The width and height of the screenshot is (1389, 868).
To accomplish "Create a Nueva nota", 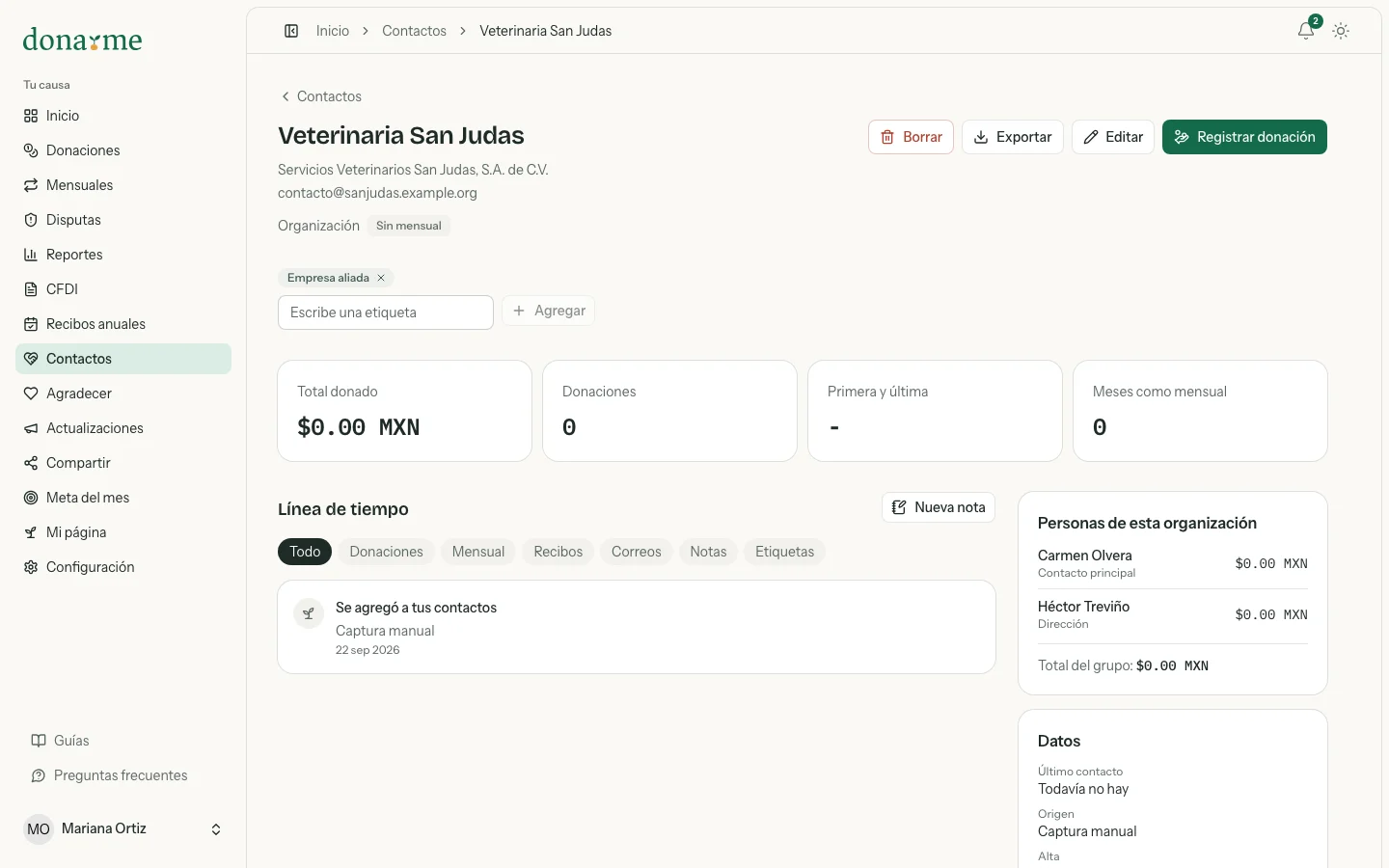I will tap(939, 507).
